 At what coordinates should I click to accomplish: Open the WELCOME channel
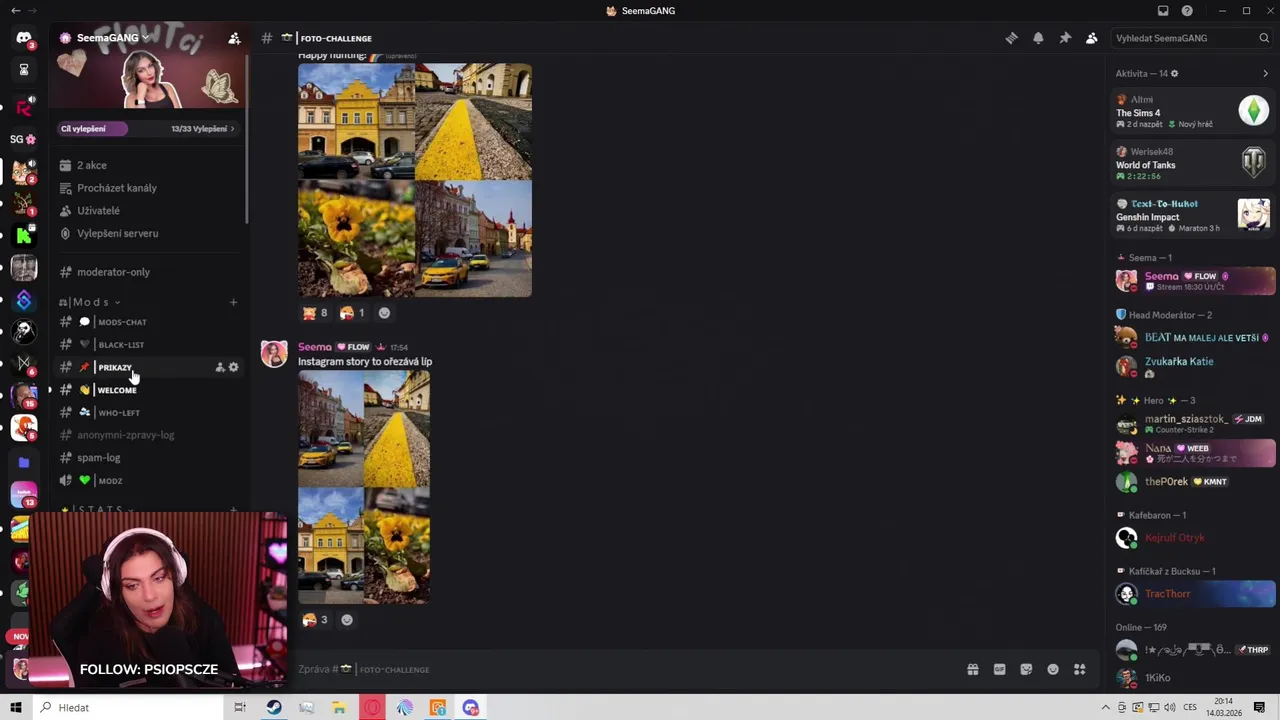(x=148, y=390)
